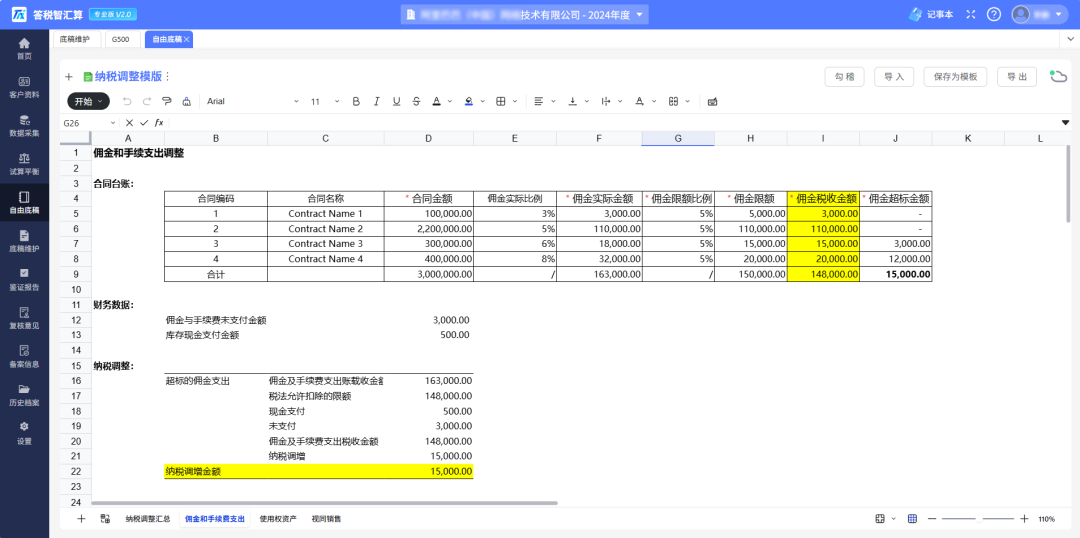This screenshot has width=1080, height=538.
Task: Click the add new sheet plus icon
Action: coord(81,519)
